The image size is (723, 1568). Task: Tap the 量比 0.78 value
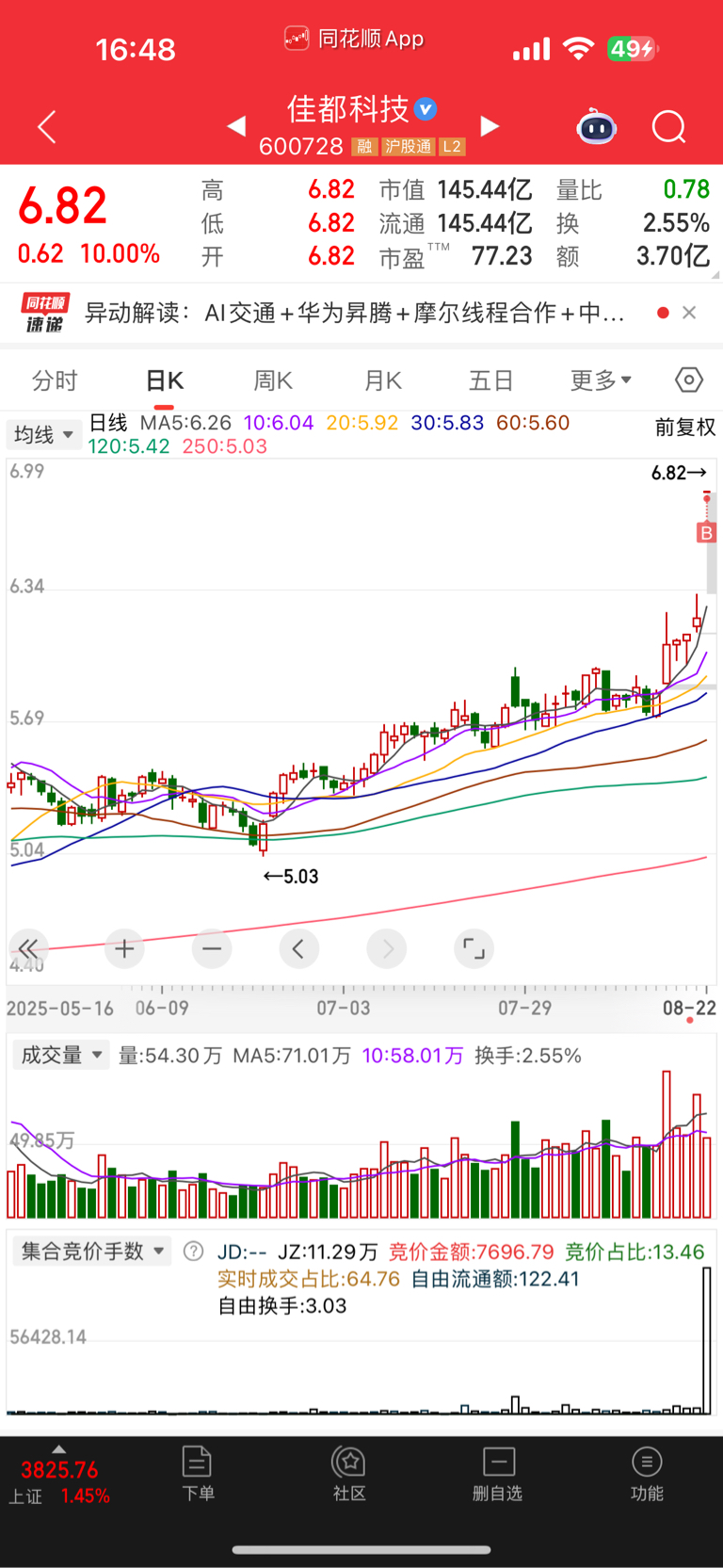tap(686, 189)
